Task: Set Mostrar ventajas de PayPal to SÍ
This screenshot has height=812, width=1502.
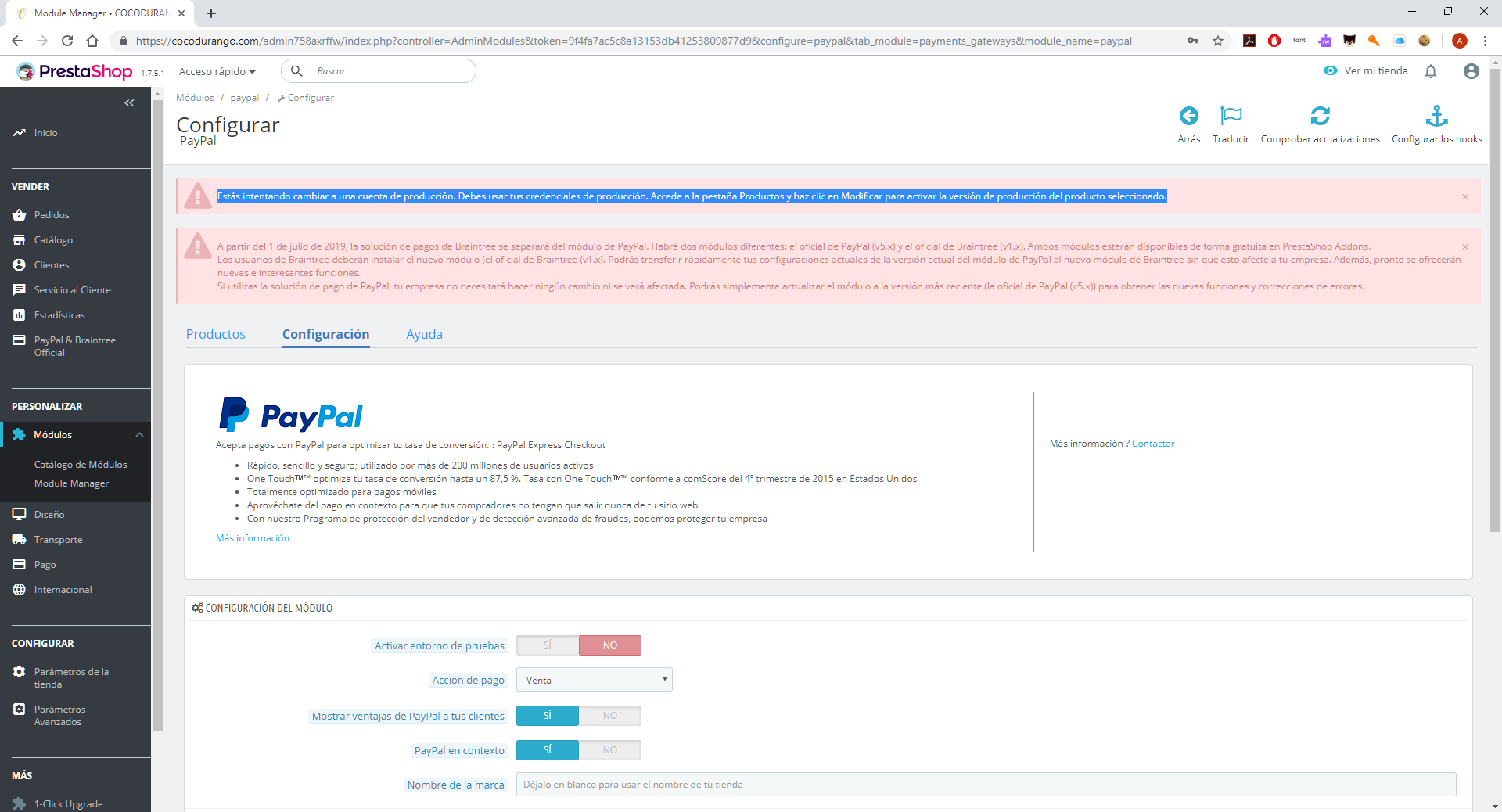Action: tap(548, 716)
